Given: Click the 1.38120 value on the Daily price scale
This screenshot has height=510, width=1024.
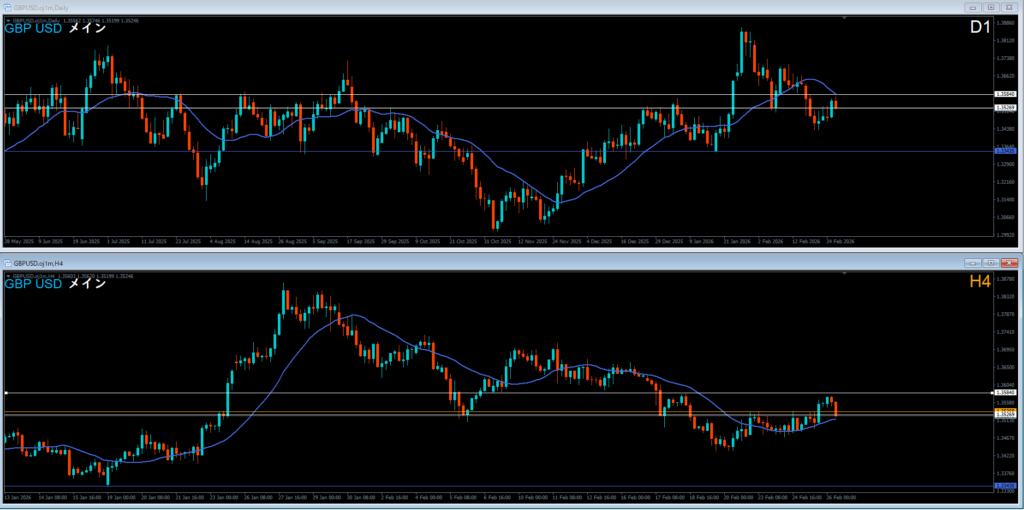Looking at the screenshot, I should 1006,40.
